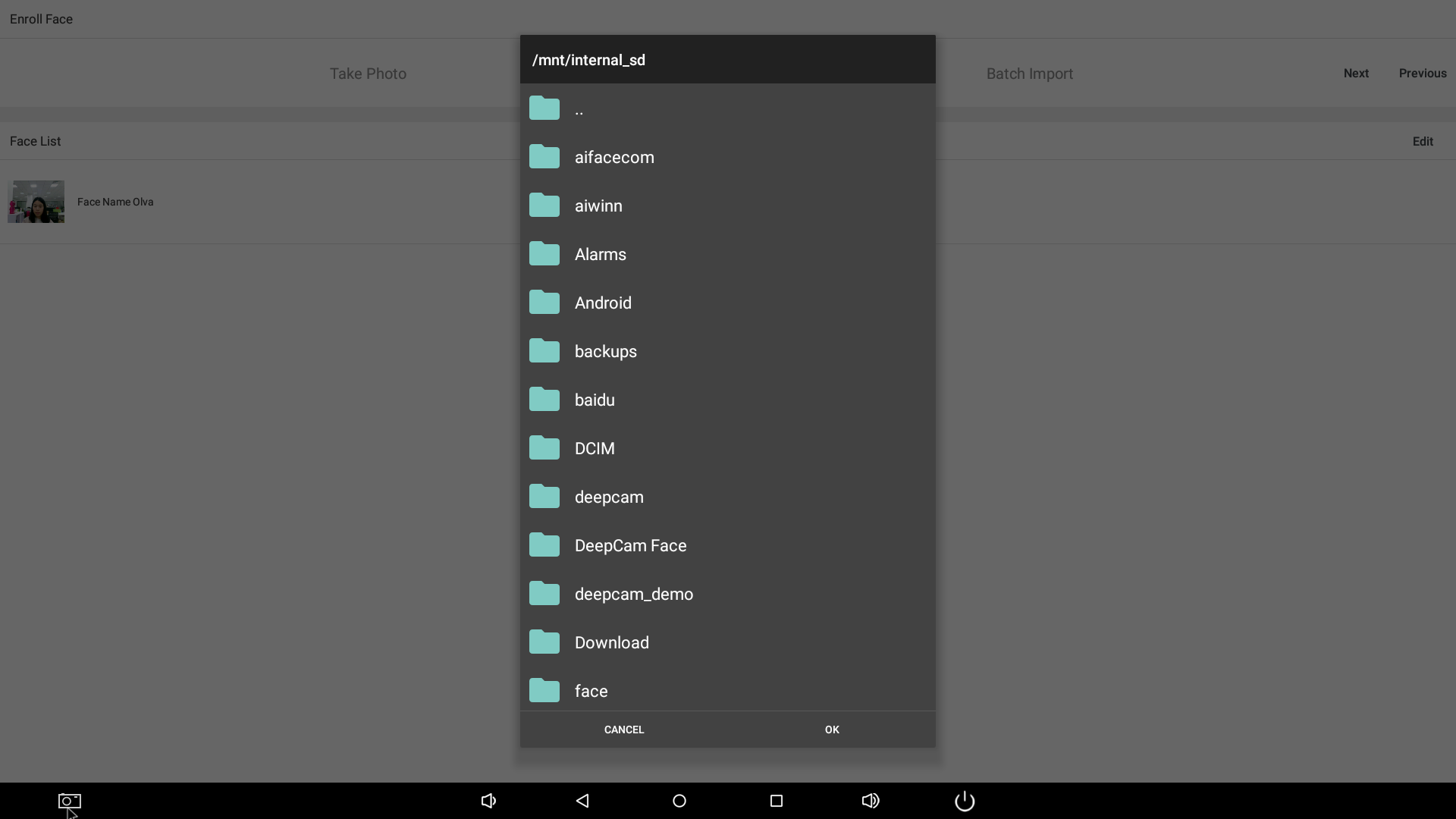
Task: Click the deepcam folder icon
Action: pyautogui.click(x=544, y=497)
